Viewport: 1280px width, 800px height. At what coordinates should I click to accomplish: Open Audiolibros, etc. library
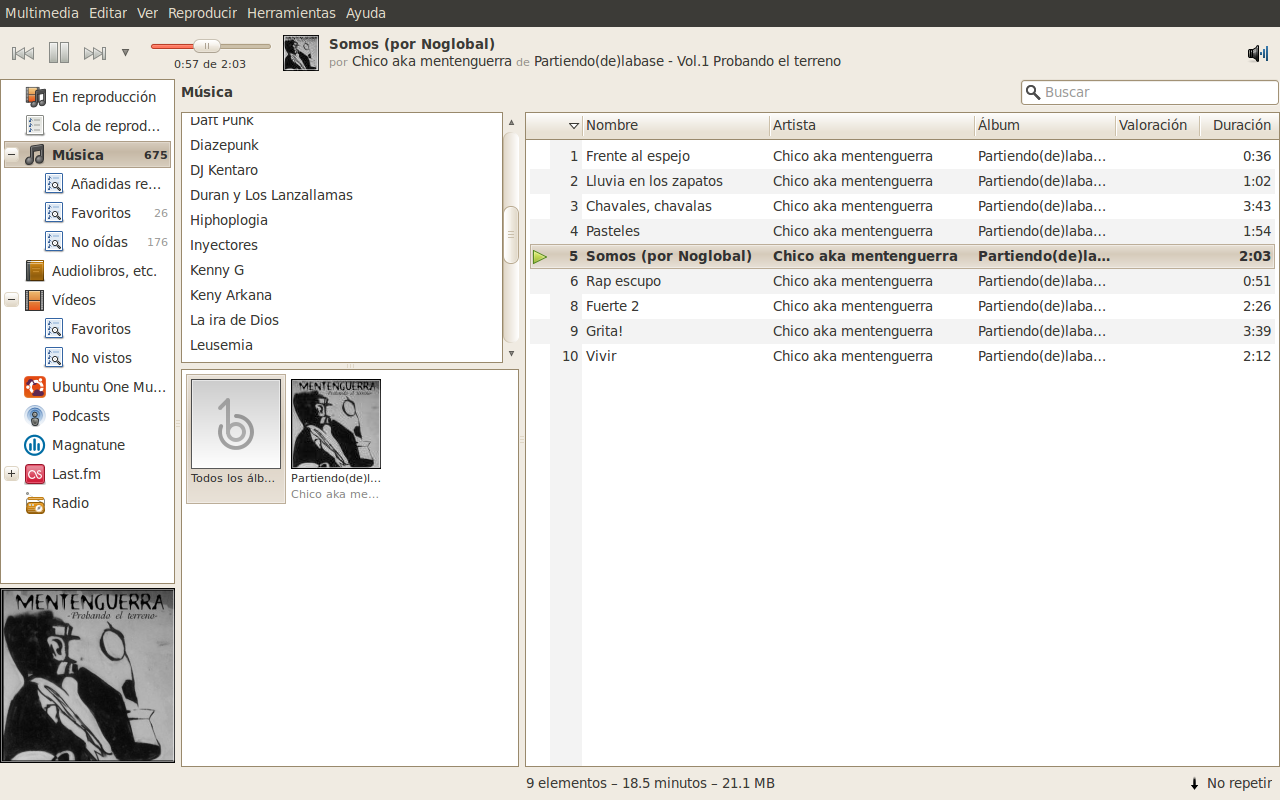[x=104, y=271]
